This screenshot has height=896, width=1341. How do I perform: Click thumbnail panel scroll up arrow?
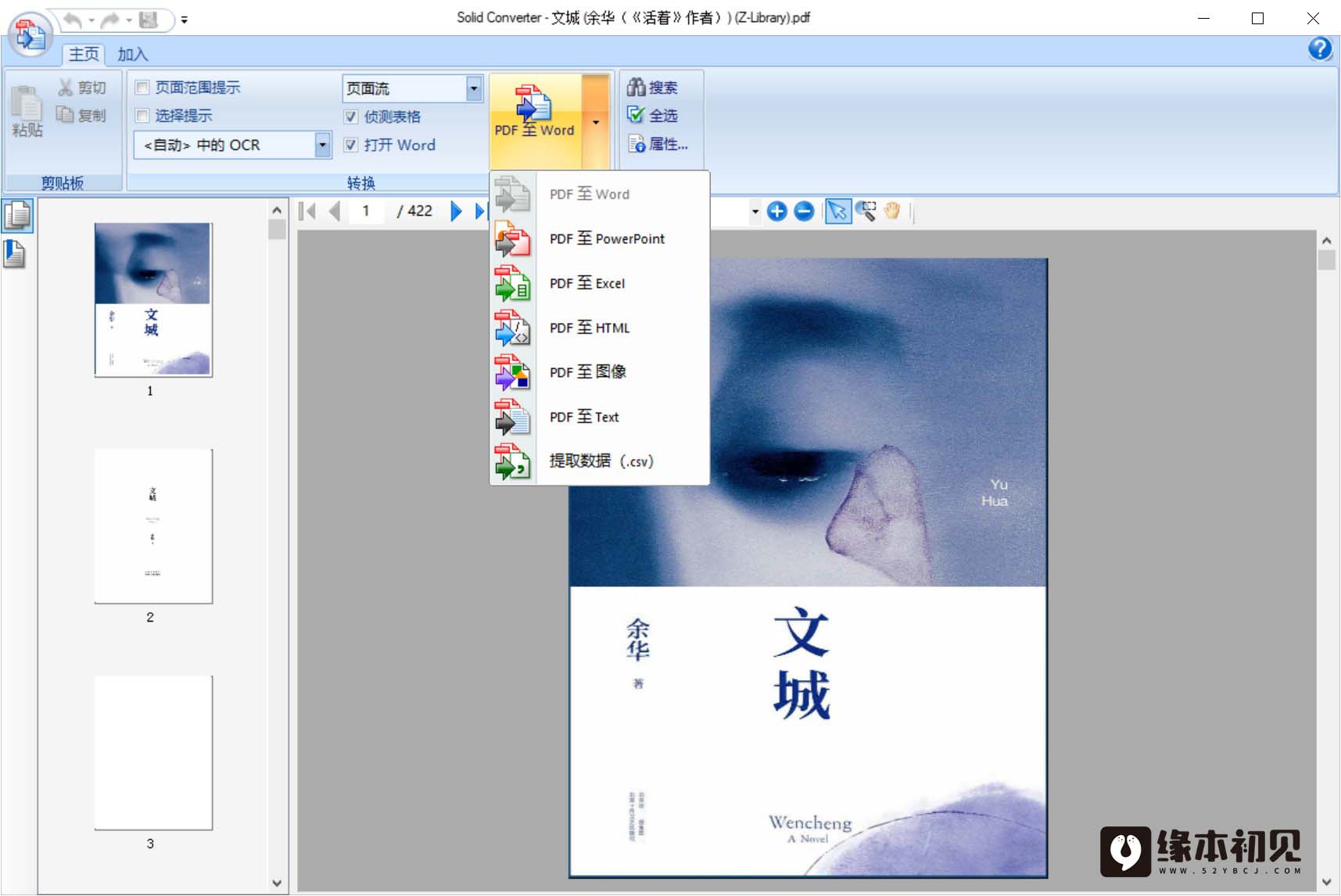click(277, 210)
